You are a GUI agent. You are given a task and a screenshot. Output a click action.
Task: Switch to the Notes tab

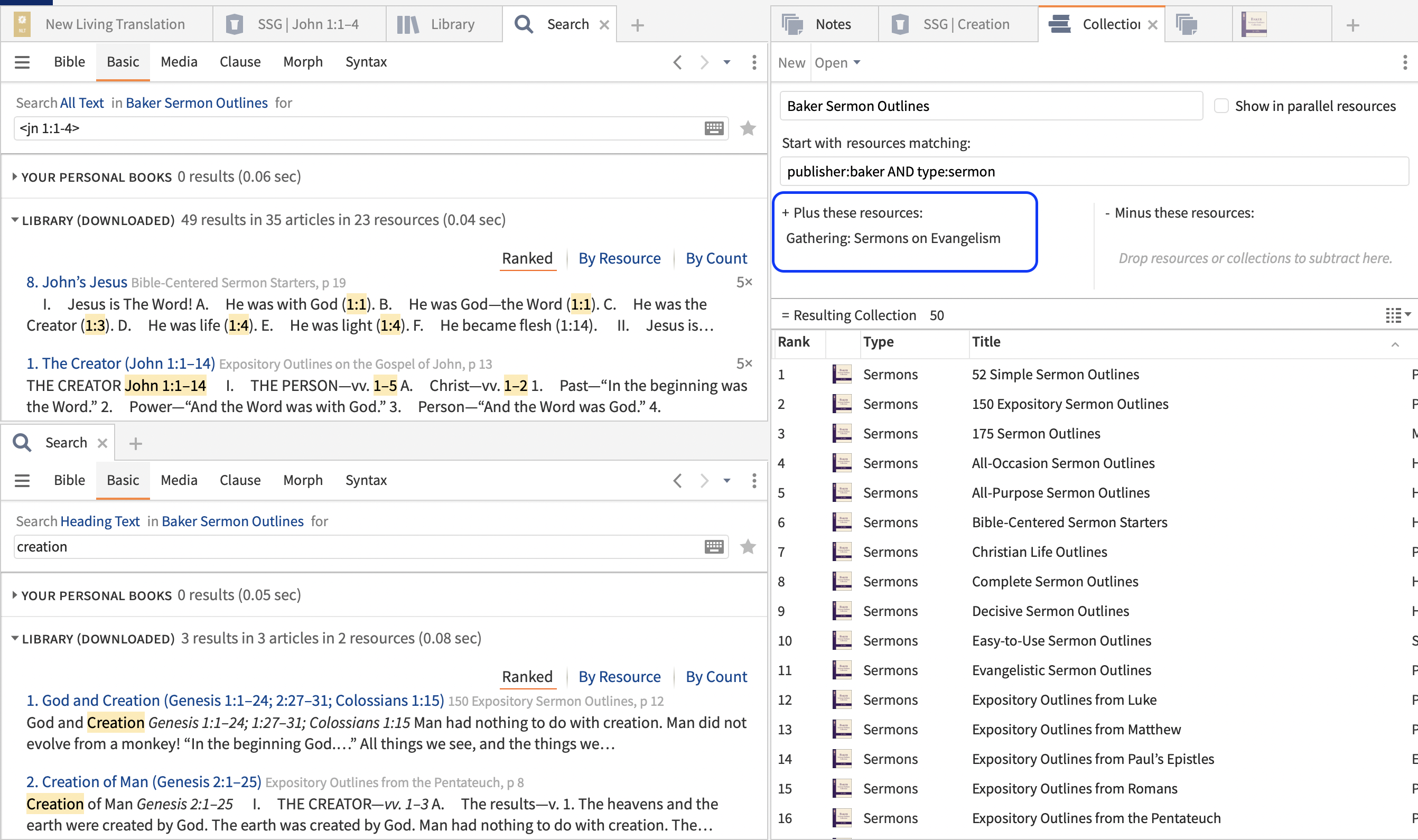[x=824, y=24]
